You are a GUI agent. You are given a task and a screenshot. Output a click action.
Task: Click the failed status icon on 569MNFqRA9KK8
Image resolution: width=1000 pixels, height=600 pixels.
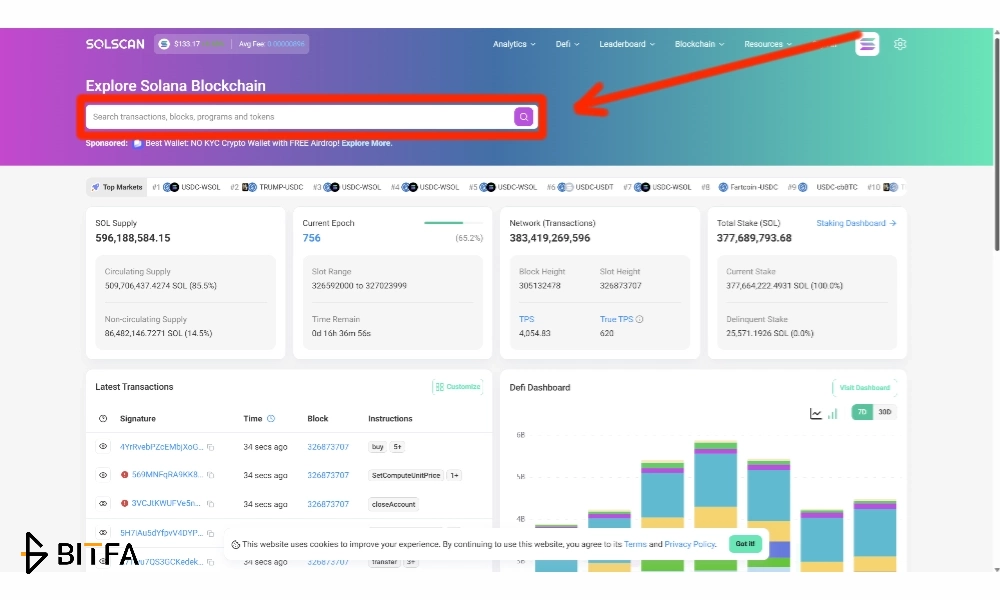click(x=124, y=475)
